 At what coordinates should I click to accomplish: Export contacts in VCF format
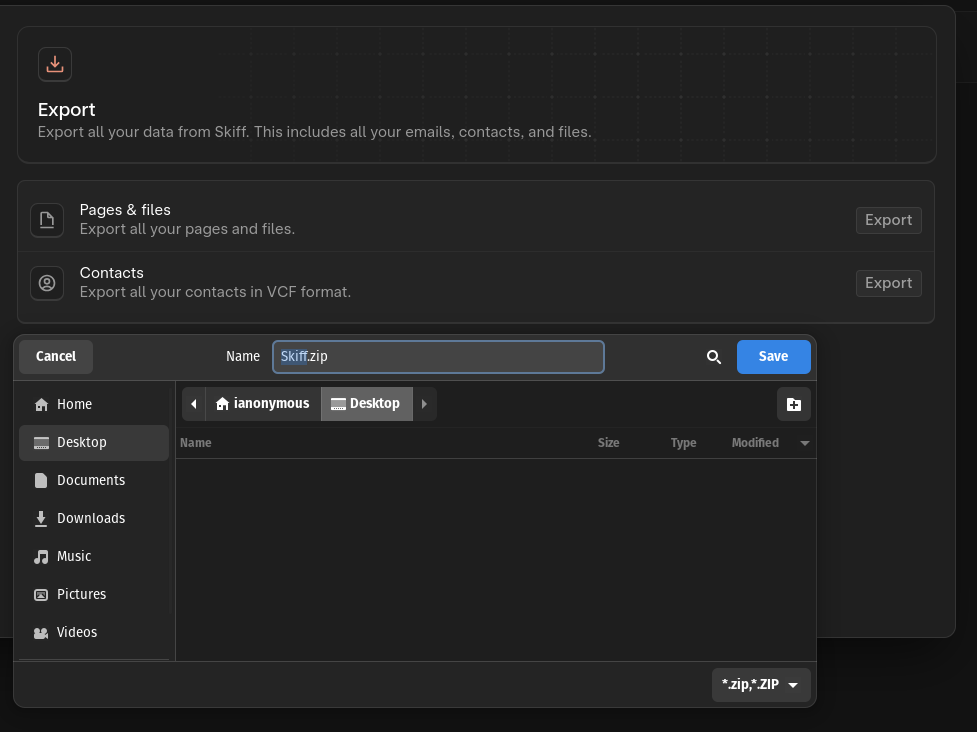888,283
